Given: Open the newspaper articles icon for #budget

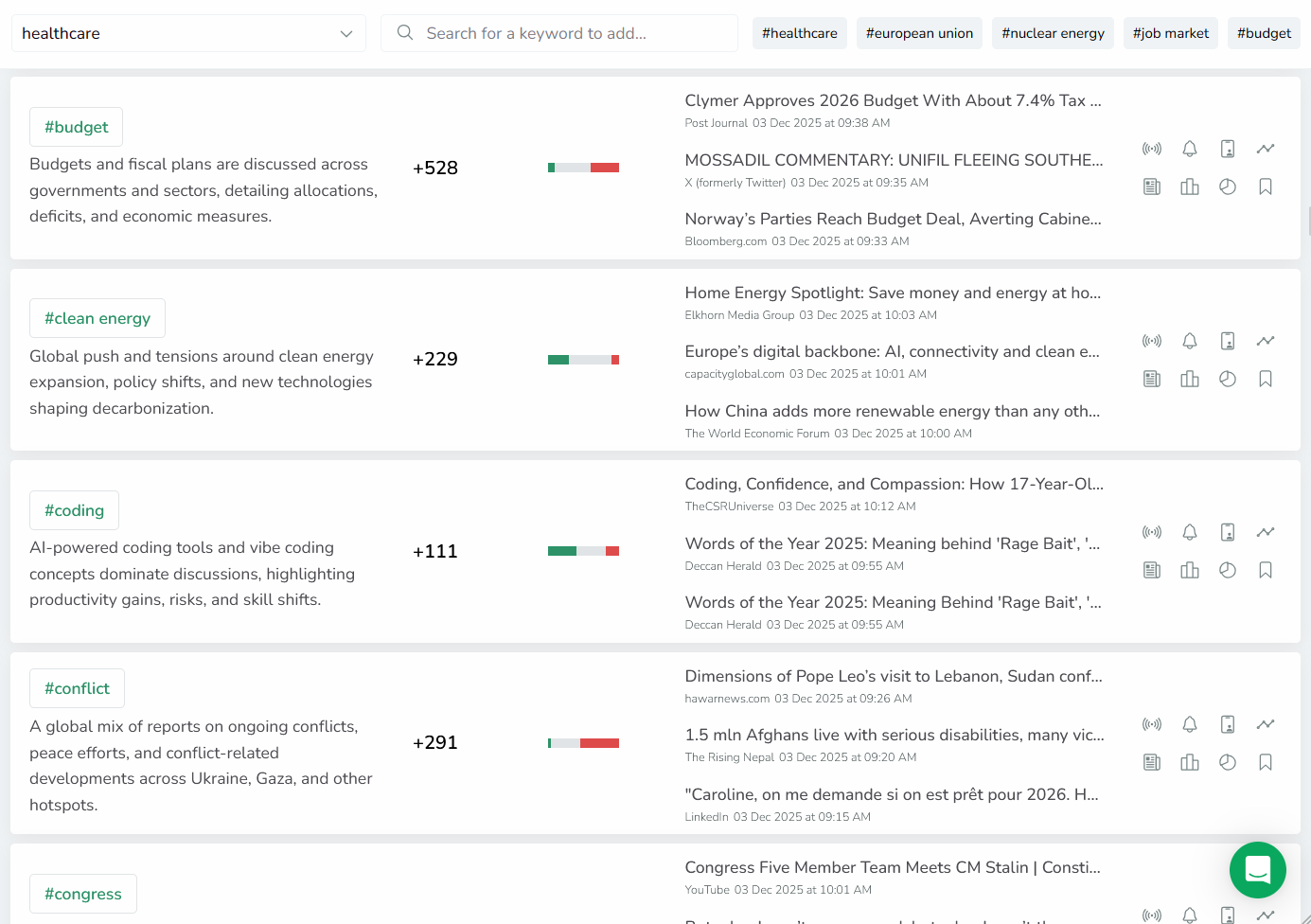Looking at the screenshot, I should 1152,187.
